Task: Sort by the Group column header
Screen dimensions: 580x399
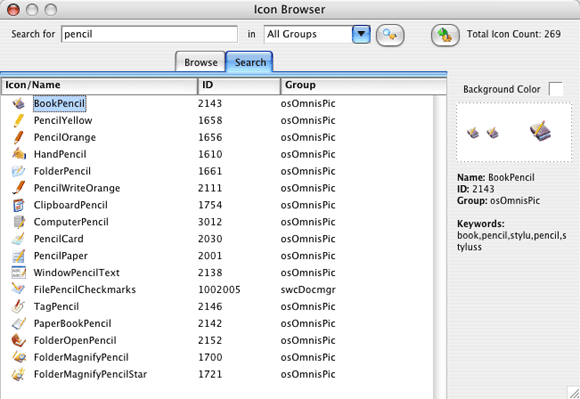Action: (x=363, y=85)
